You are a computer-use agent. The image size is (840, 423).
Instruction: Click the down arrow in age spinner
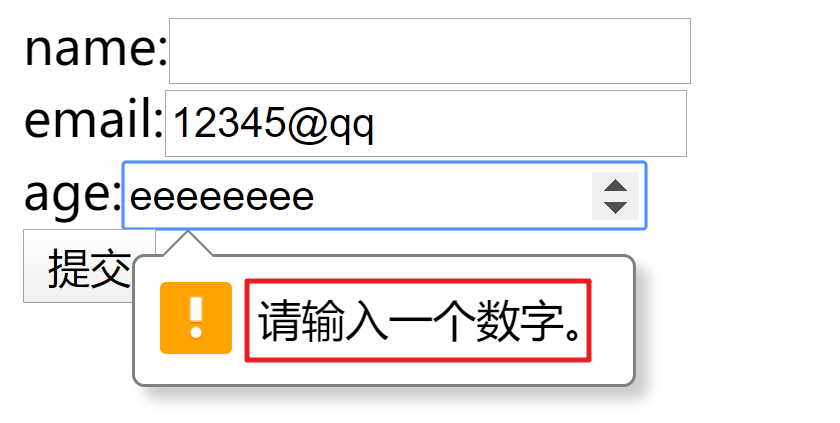pyautogui.click(x=615, y=207)
